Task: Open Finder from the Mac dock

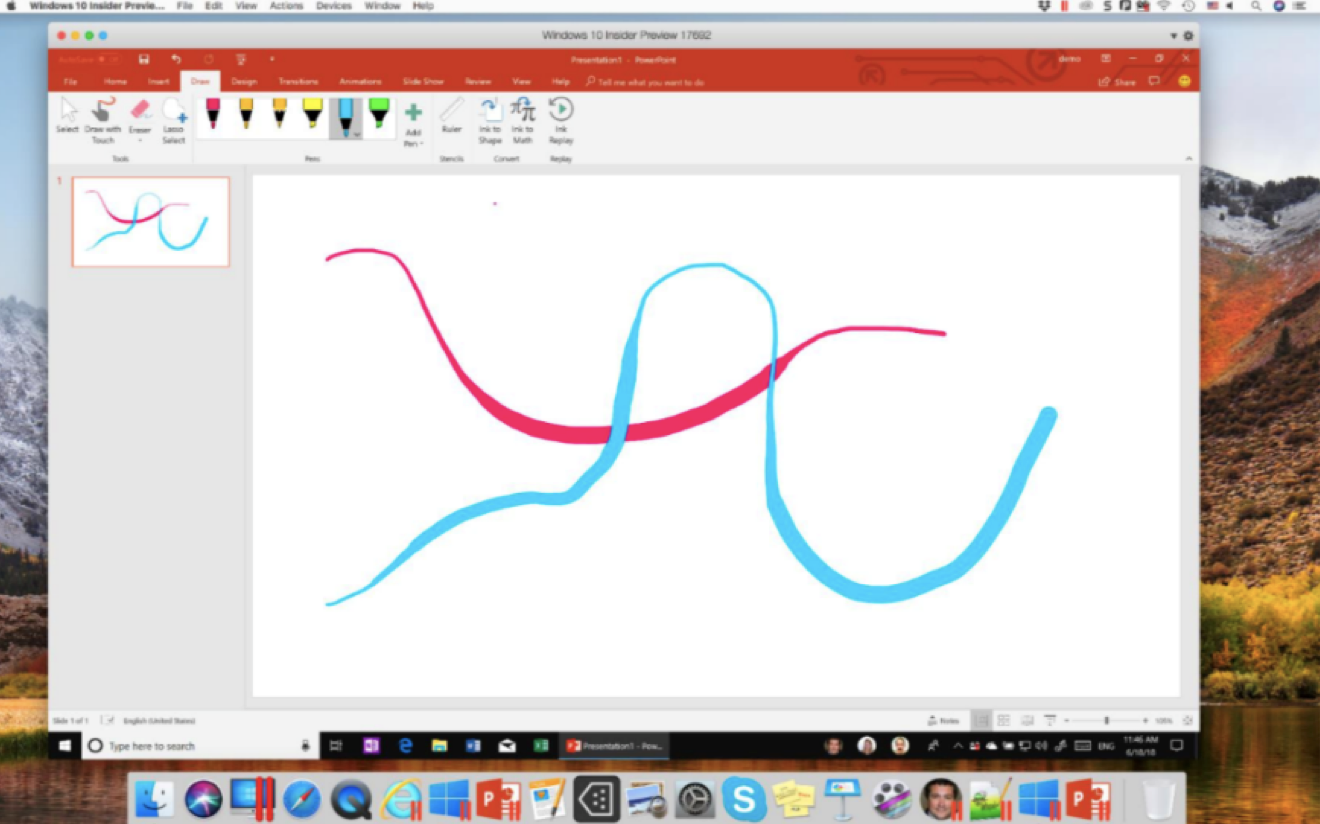Action: tap(155, 798)
